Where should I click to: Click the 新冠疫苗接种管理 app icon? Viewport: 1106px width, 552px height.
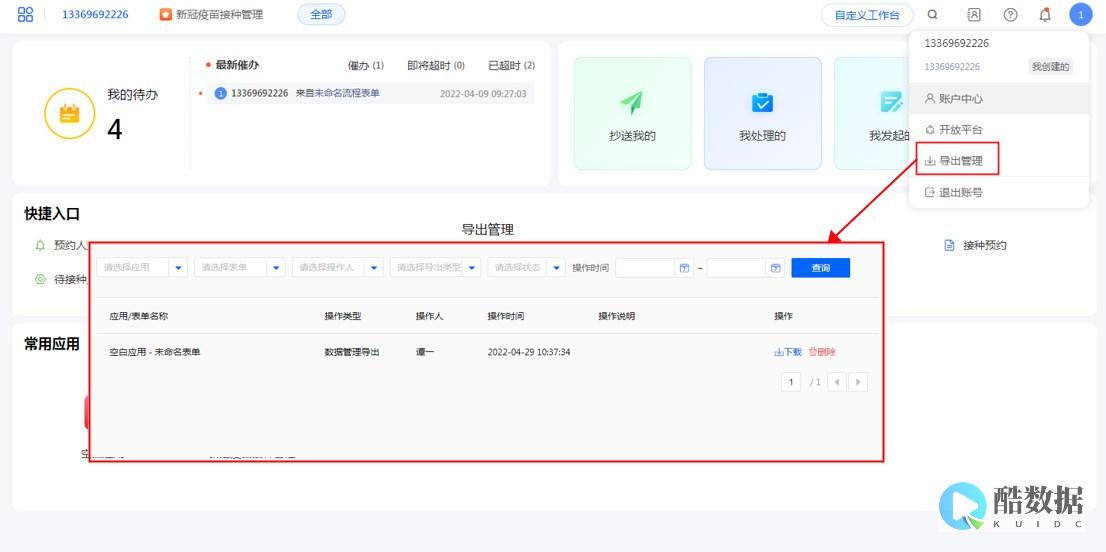pyautogui.click(x=166, y=14)
